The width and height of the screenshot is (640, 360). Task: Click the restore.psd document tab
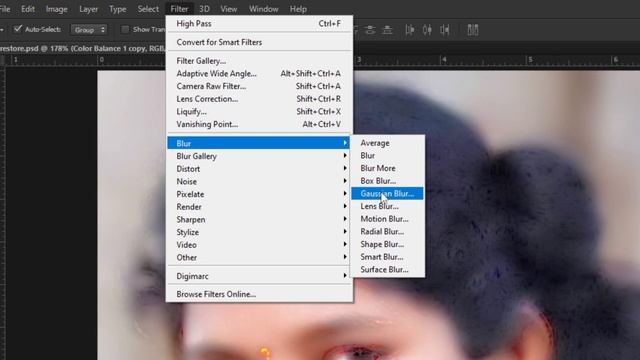[x=82, y=48]
